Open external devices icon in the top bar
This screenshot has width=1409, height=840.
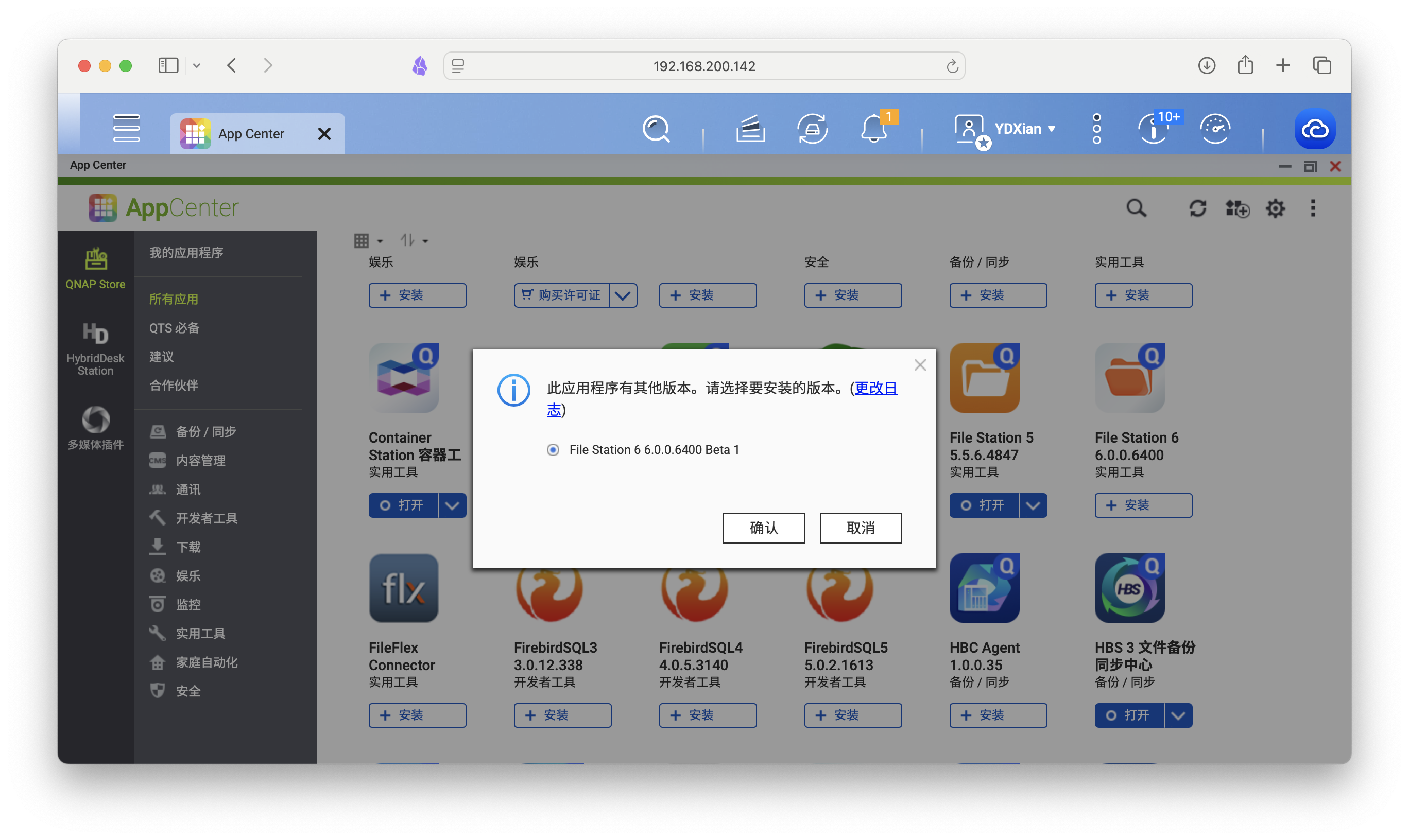click(812, 129)
